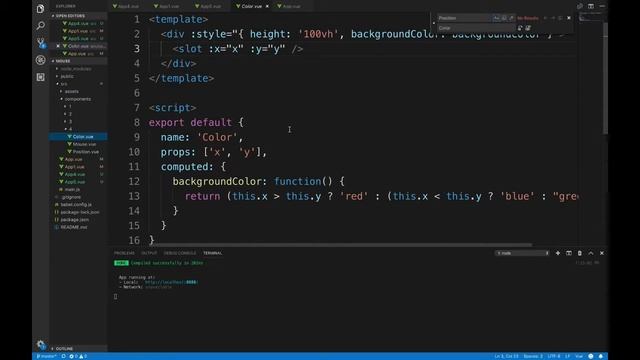
Task: Go to next match in find widget
Action: (x=553, y=18)
